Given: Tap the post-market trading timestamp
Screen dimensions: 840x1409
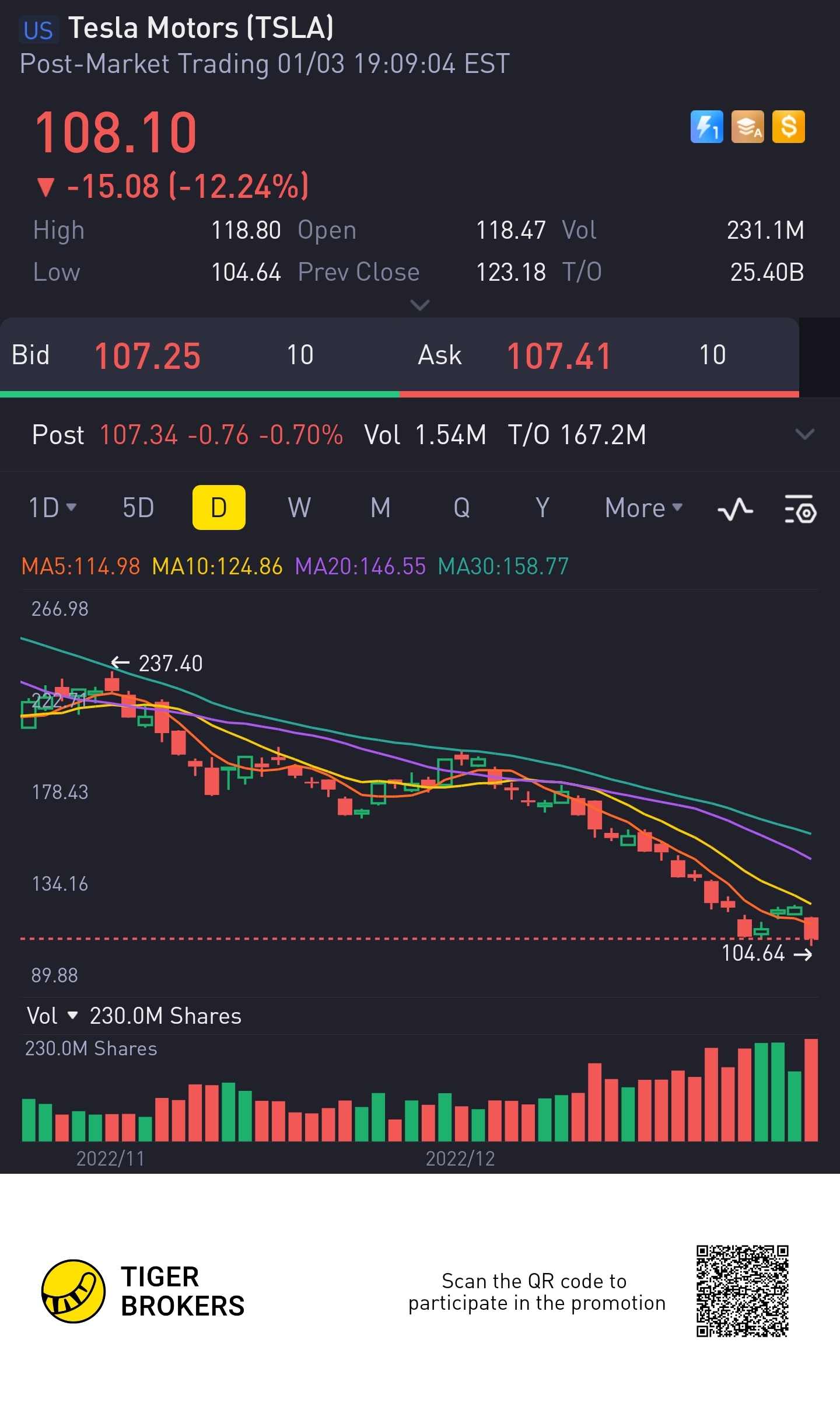Looking at the screenshot, I should (265, 64).
